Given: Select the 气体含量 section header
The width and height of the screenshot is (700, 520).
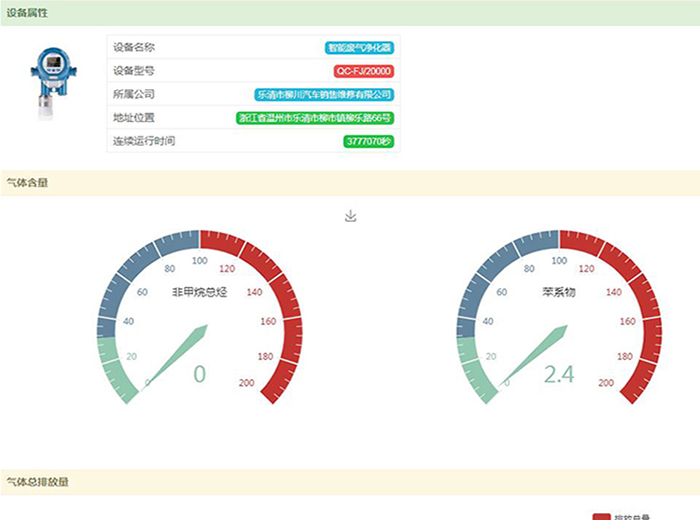Looking at the screenshot, I should pos(28,183).
